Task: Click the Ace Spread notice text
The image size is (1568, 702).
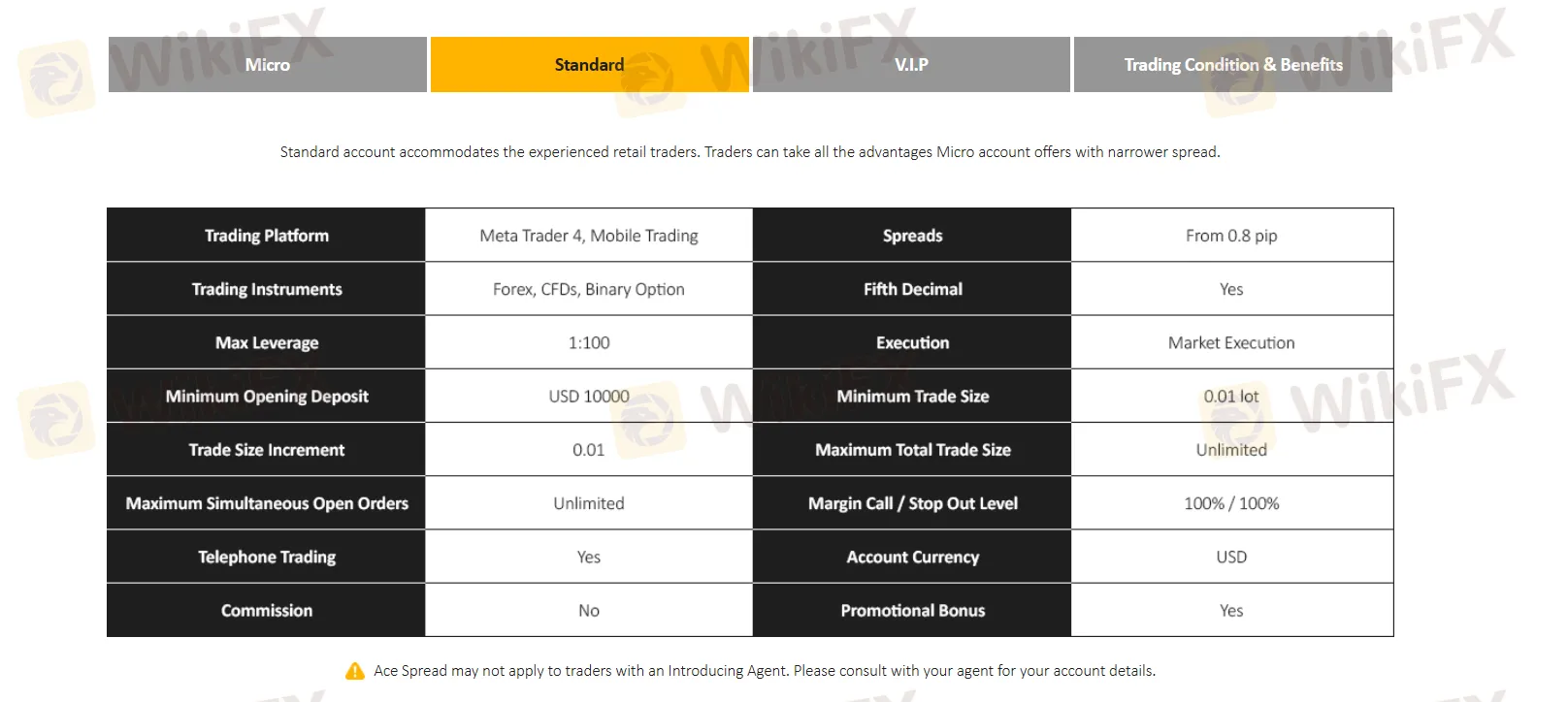Action: click(765, 671)
